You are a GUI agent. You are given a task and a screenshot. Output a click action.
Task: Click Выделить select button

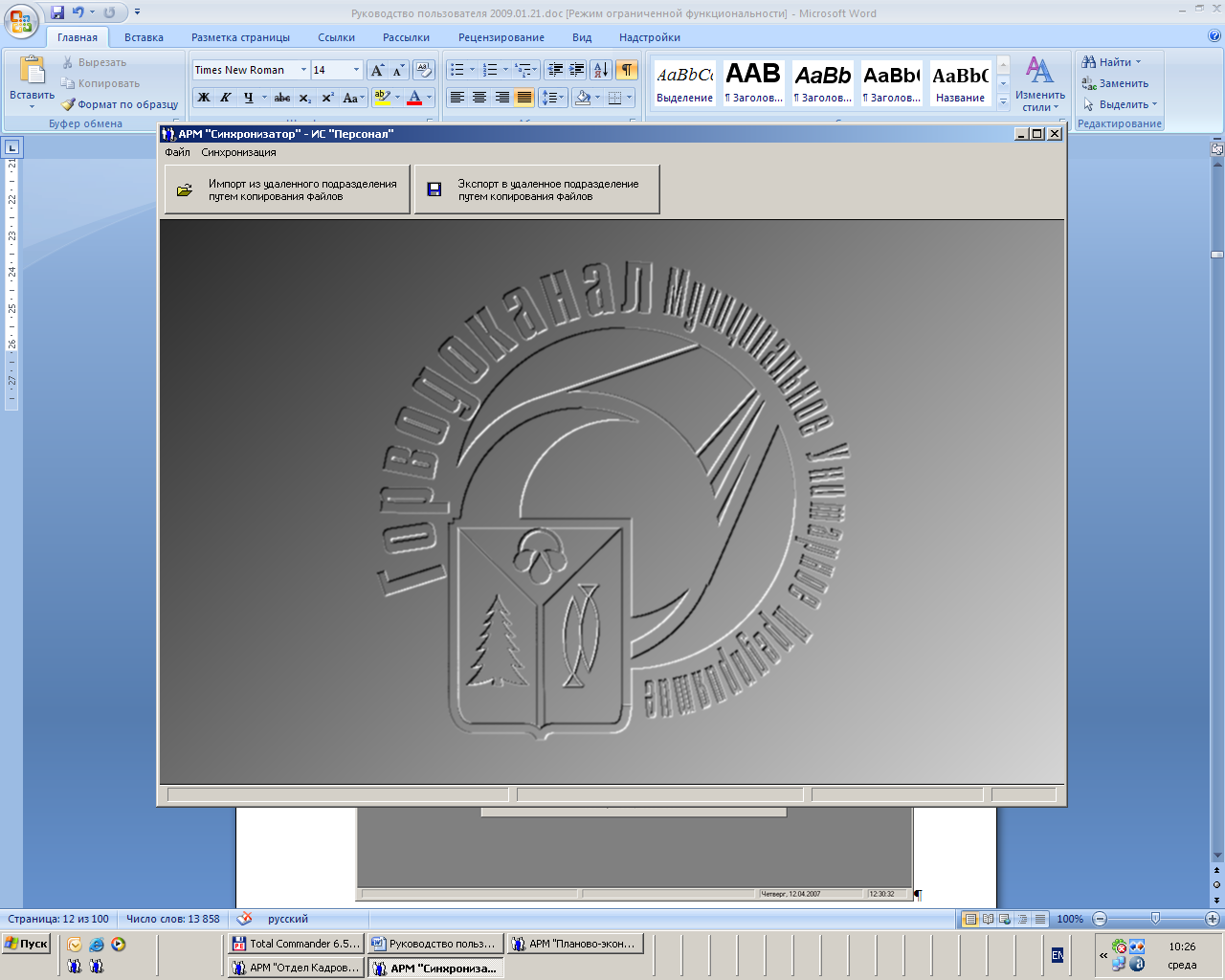[1120, 104]
